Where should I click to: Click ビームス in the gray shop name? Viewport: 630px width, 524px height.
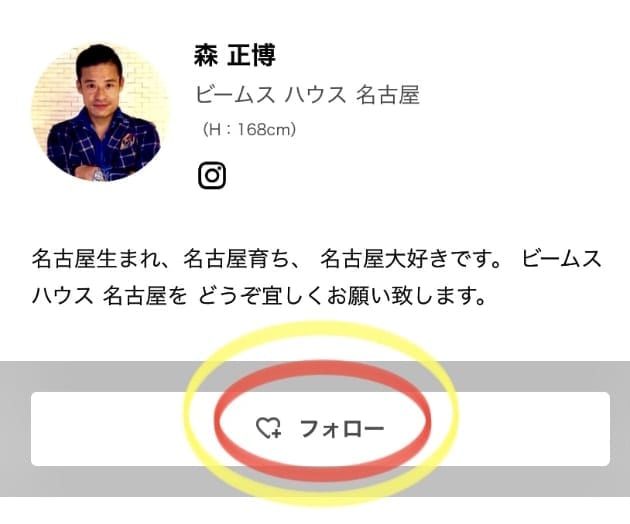(x=235, y=95)
